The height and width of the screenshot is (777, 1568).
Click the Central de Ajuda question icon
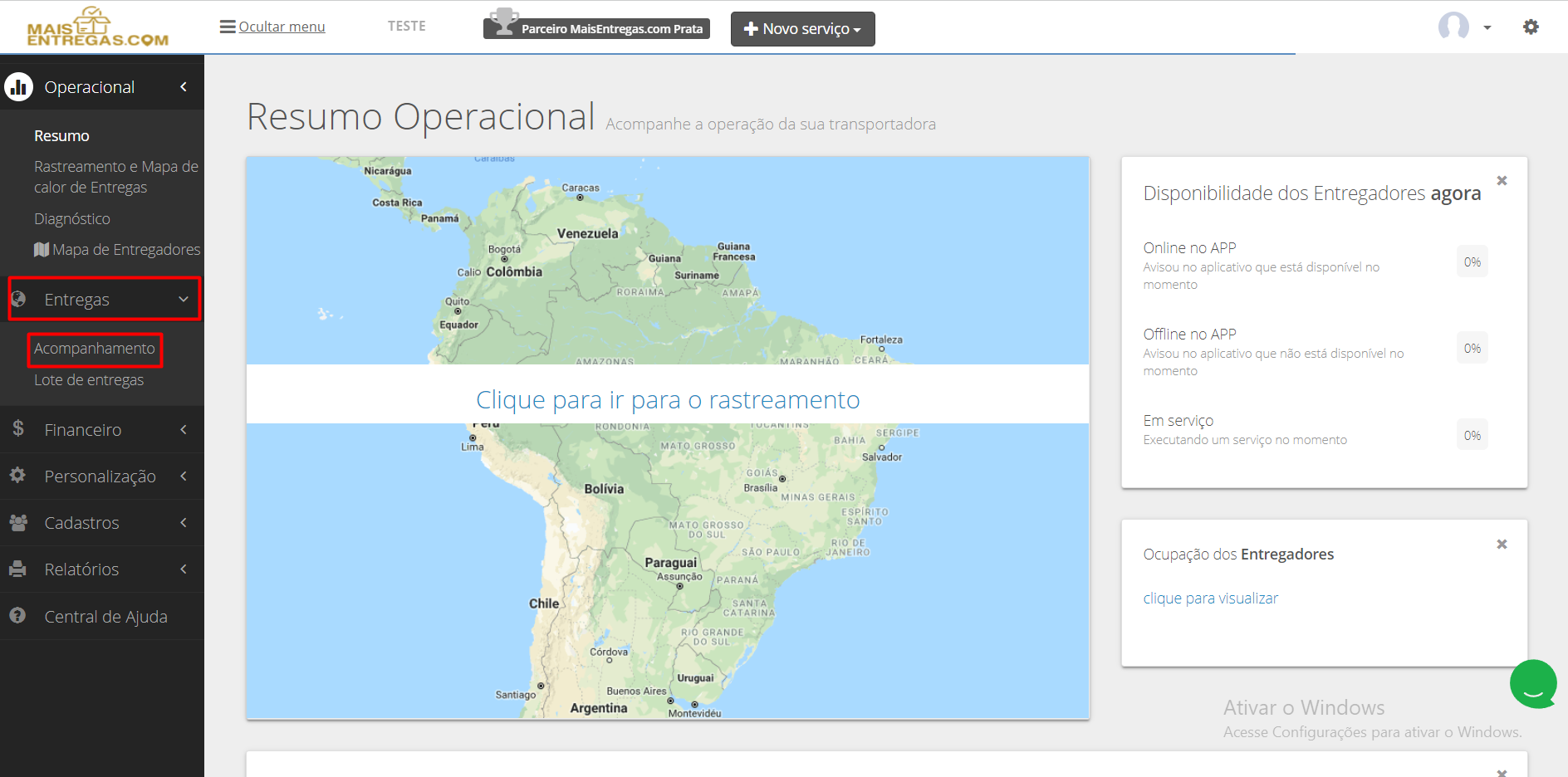click(17, 616)
